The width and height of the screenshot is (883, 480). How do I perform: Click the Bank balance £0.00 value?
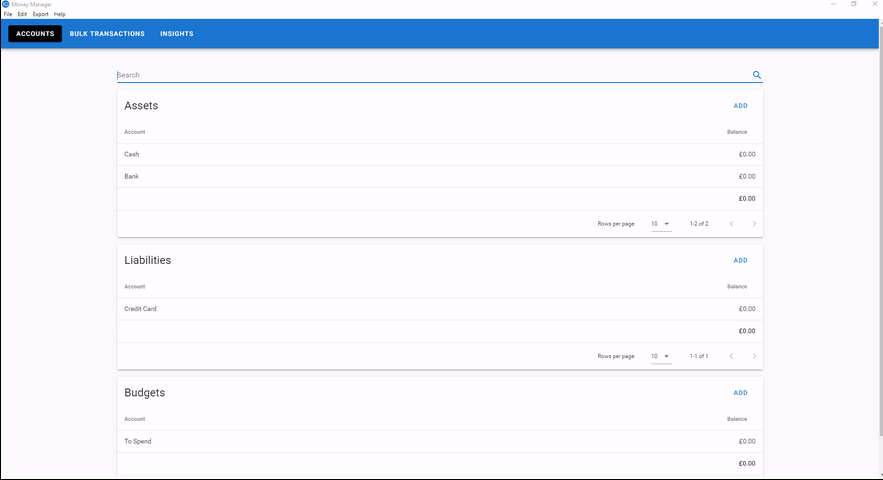pos(747,176)
